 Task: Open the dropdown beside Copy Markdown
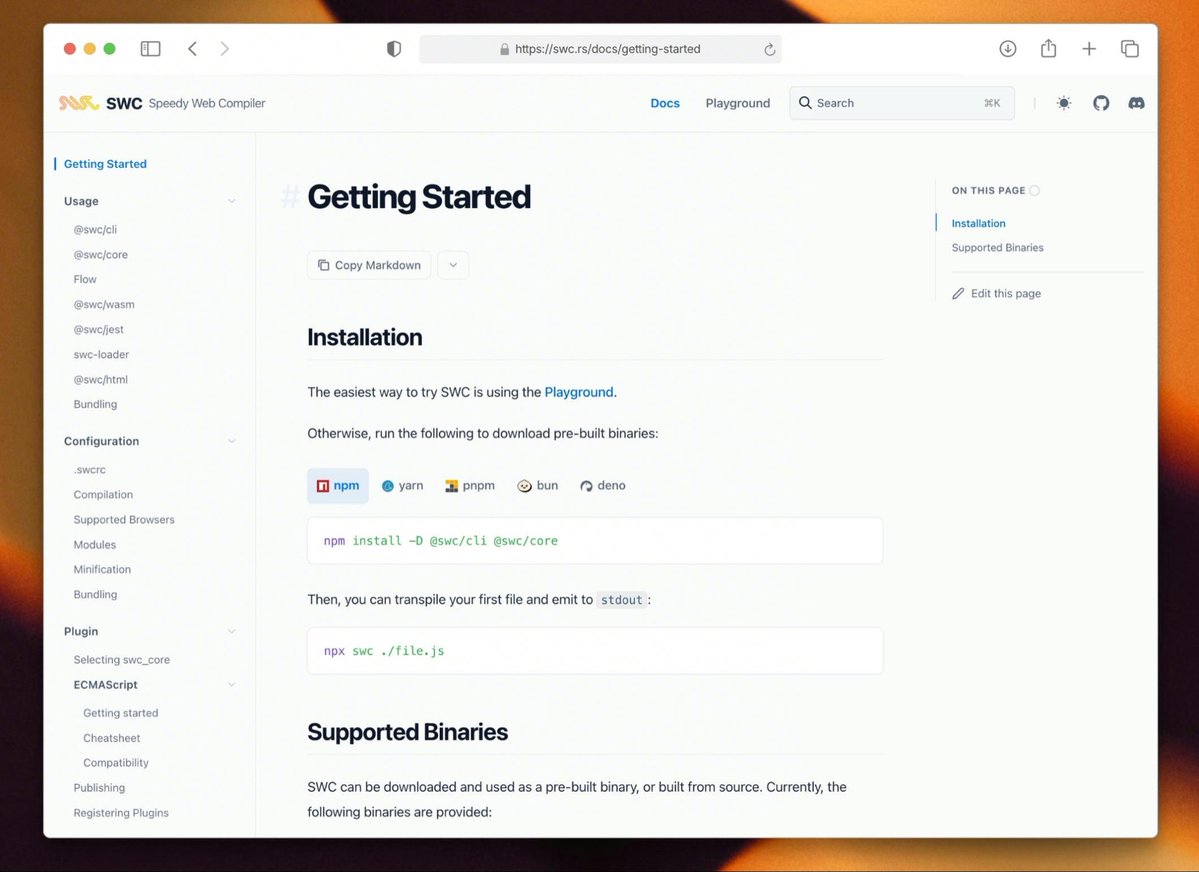click(453, 265)
